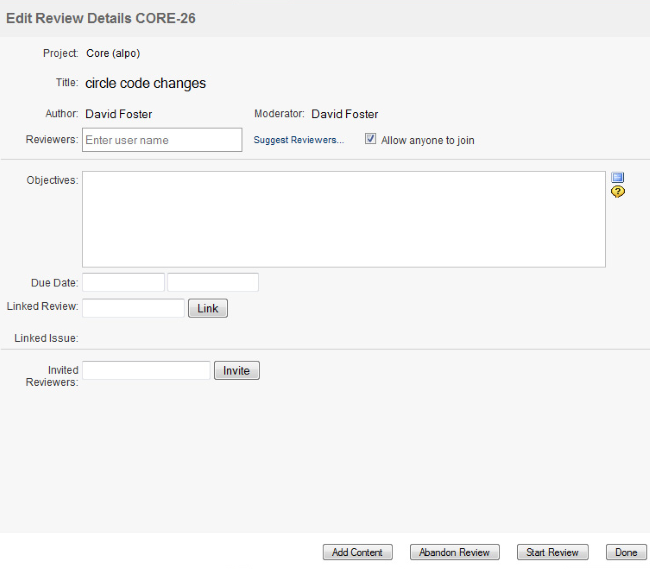
Task: Select the first Due Date field
Action: tap(123, 283)
